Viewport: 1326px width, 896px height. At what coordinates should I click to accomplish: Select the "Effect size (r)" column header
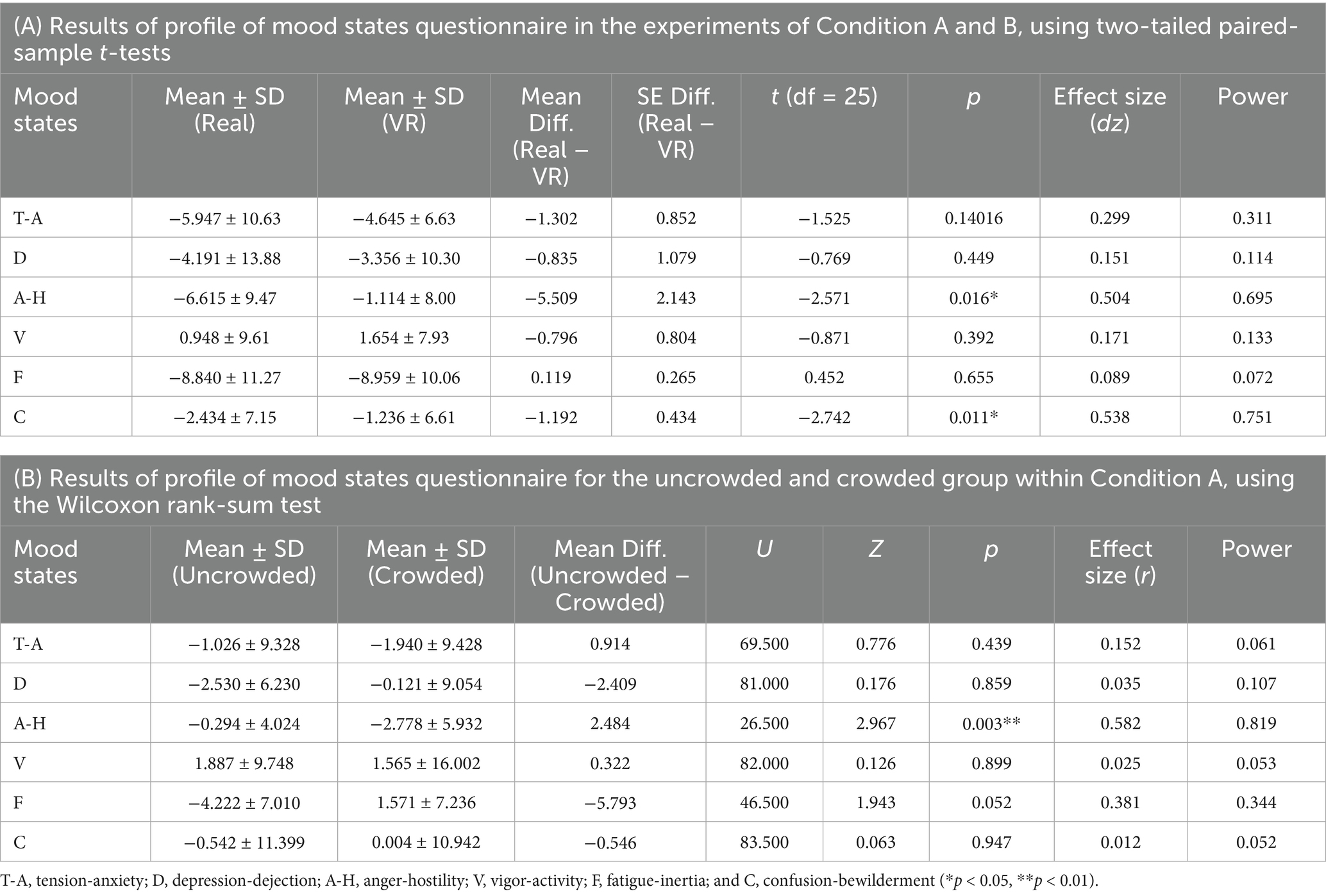(x=1120, y=561)
